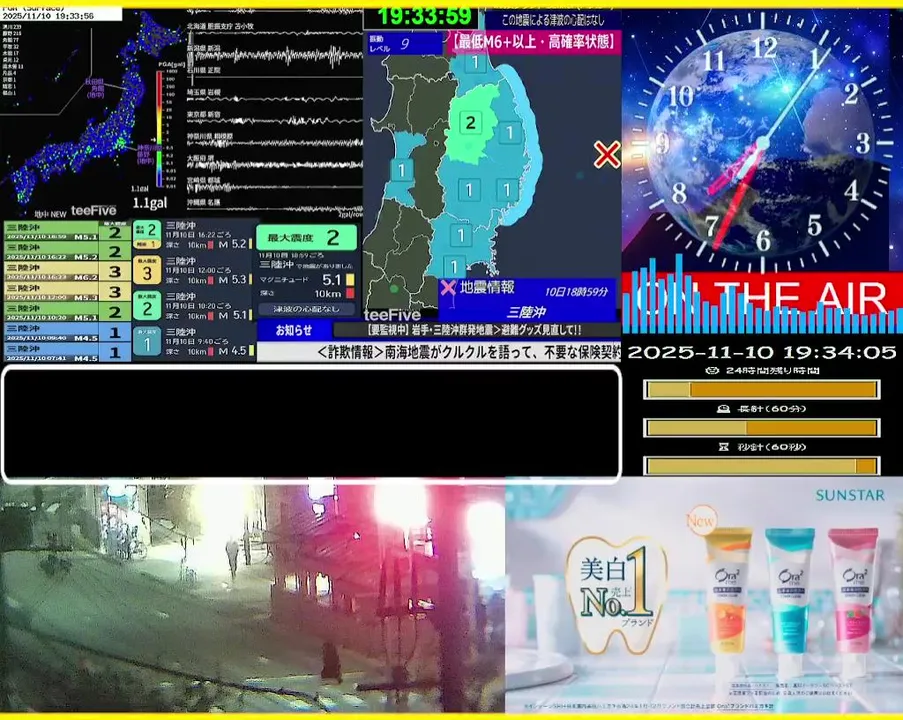Image resolution: width=903 pixels, height=720 pixels.
Task: Click the hourglass icon beside 秒針(60秒)
Action: coord(724,447)
